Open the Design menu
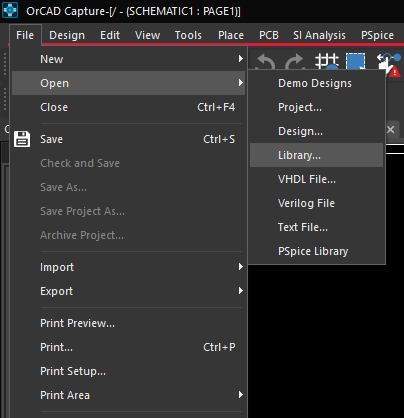 (67, 35)
